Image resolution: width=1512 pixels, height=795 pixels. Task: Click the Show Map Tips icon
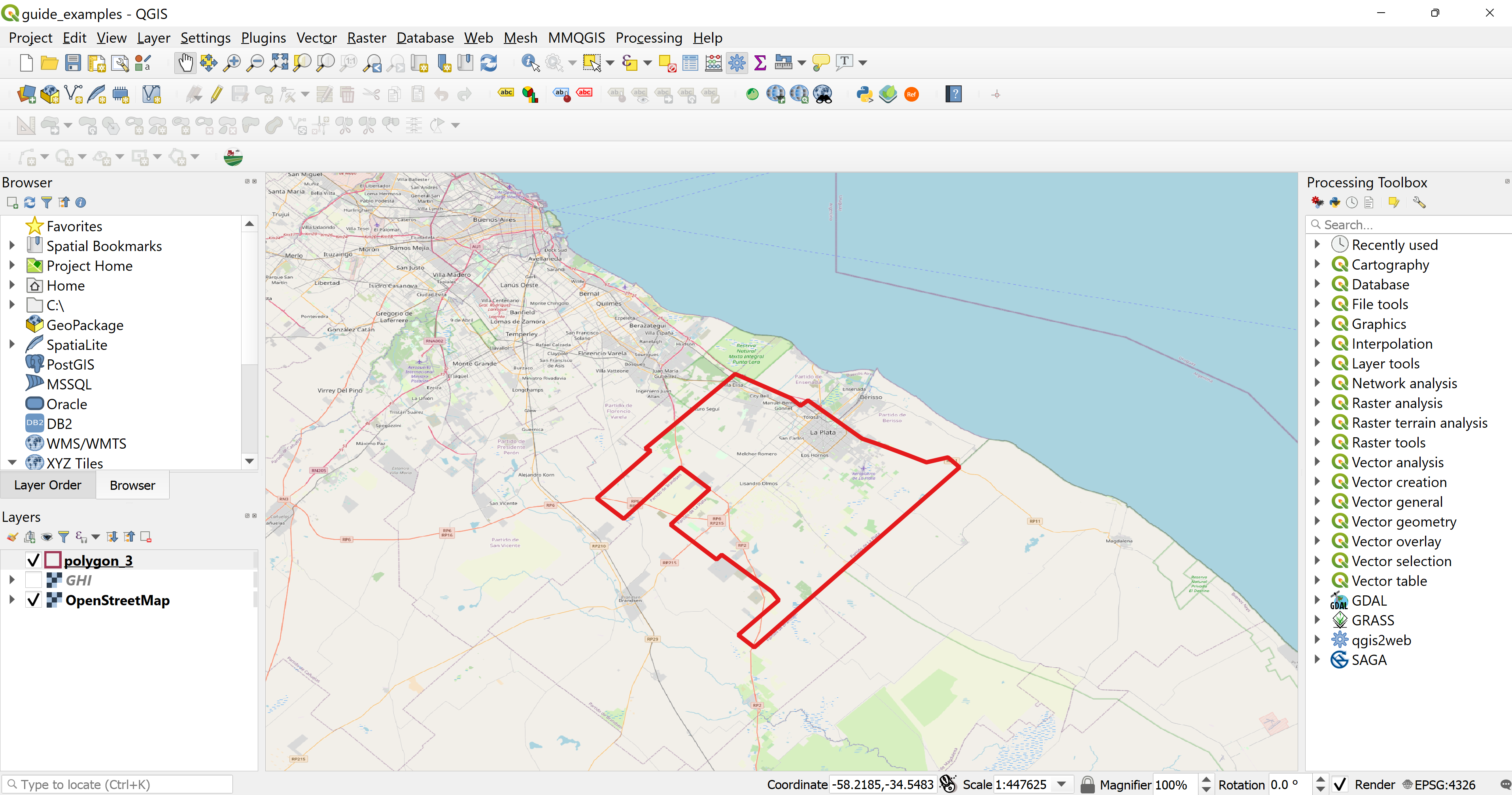point(820,62)
